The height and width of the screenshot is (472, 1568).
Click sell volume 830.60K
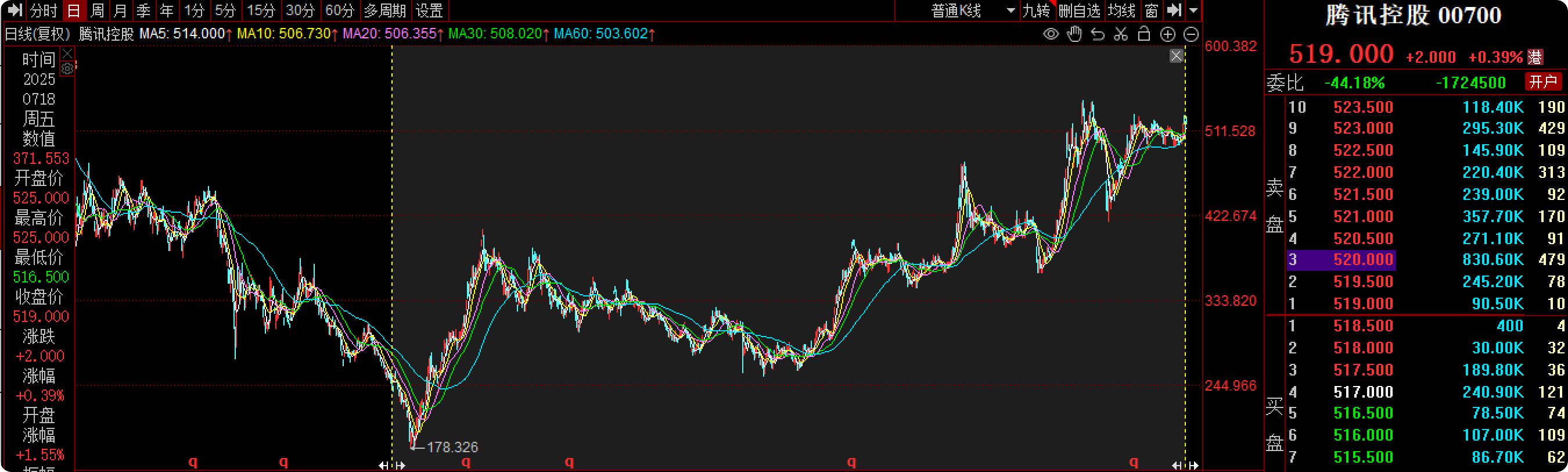click(x=1493, y=260)
